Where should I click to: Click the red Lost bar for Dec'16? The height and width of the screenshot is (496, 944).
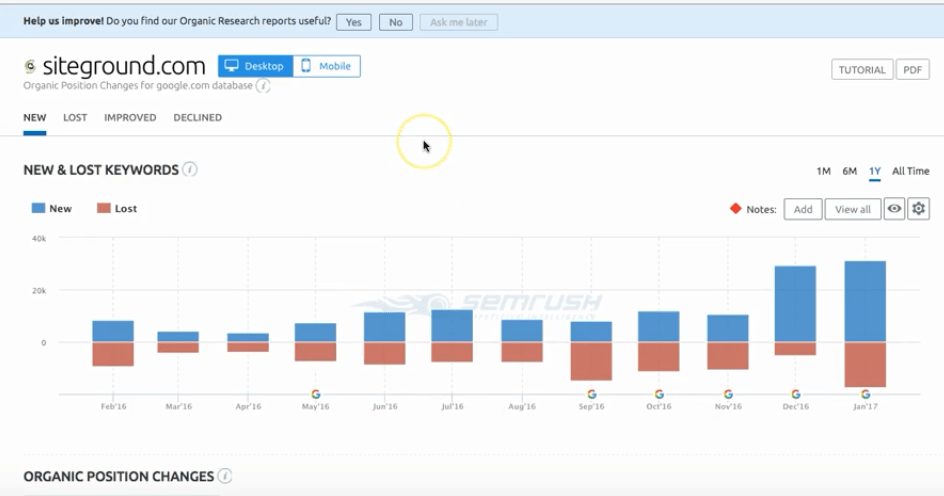coord(795,349)
